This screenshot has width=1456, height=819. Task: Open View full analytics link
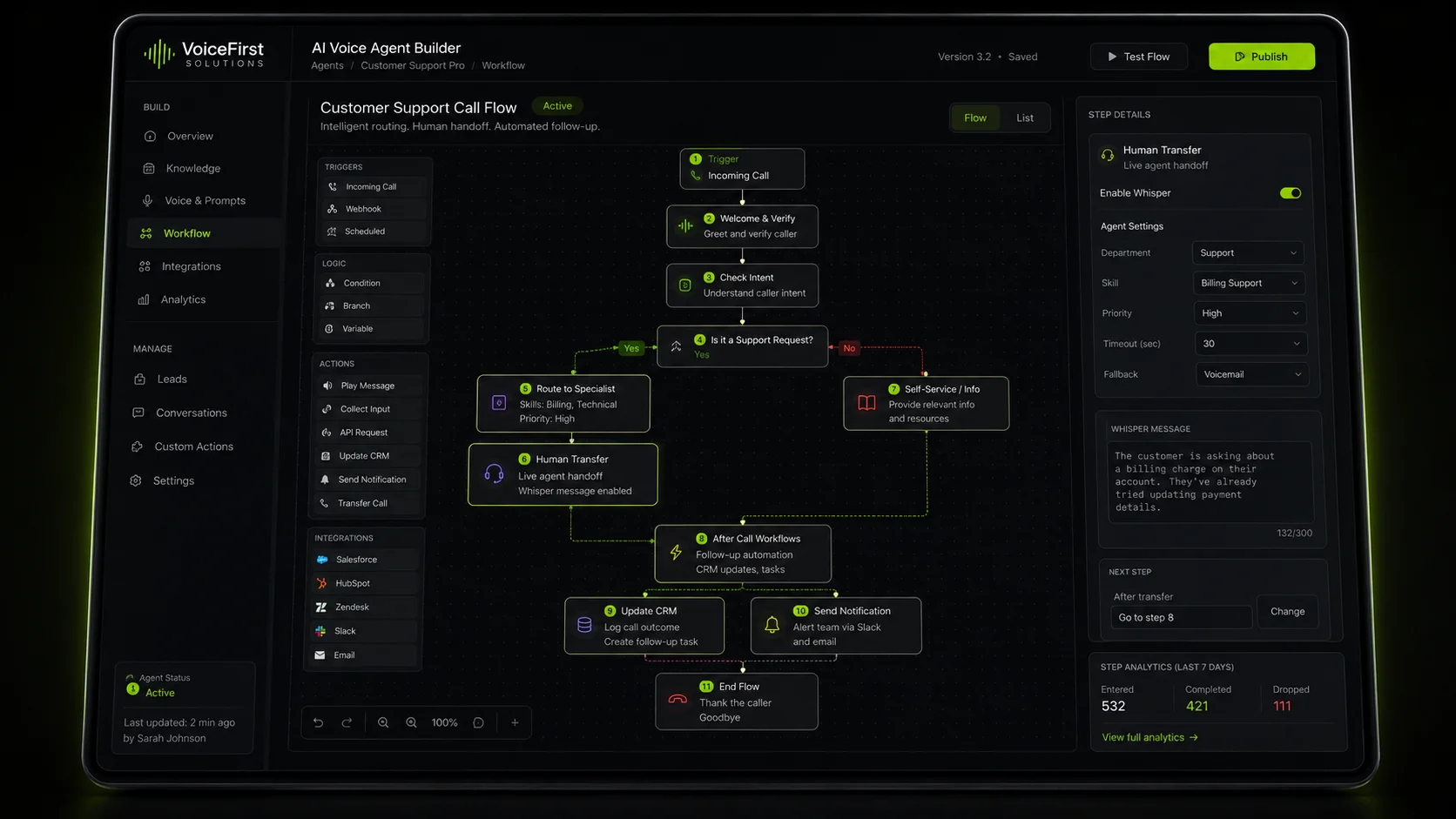coord(1149,737)
